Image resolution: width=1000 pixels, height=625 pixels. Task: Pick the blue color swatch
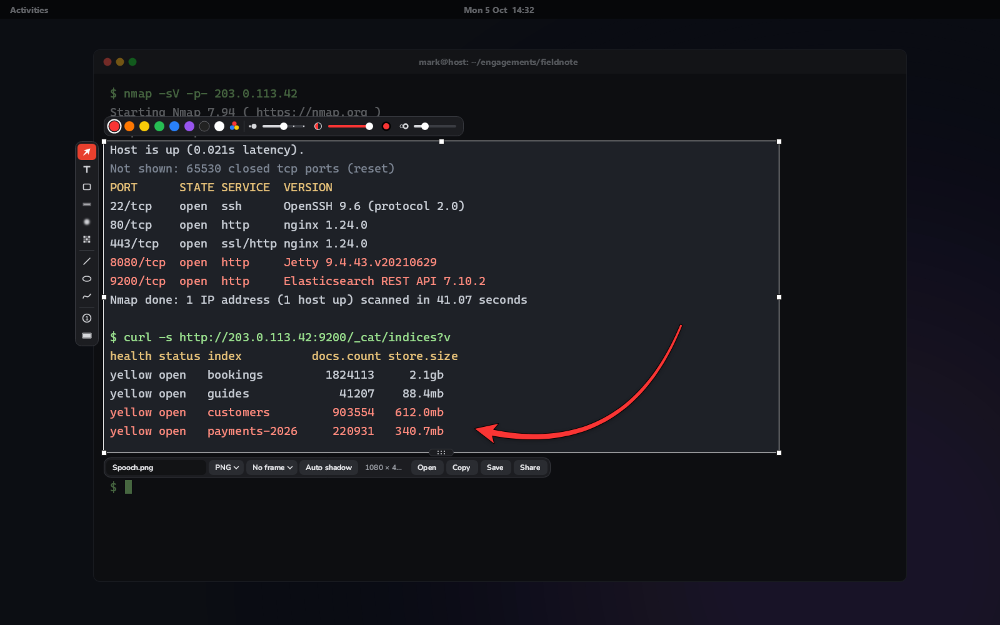(174, 126)
